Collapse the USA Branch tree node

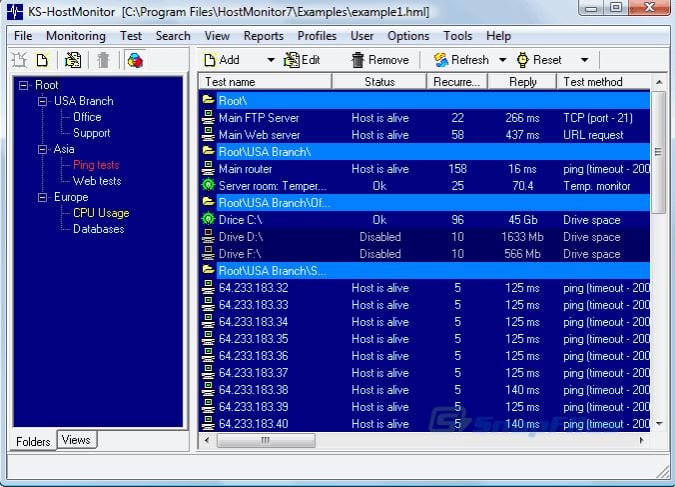pyautogui.click(x=42, y=101)
